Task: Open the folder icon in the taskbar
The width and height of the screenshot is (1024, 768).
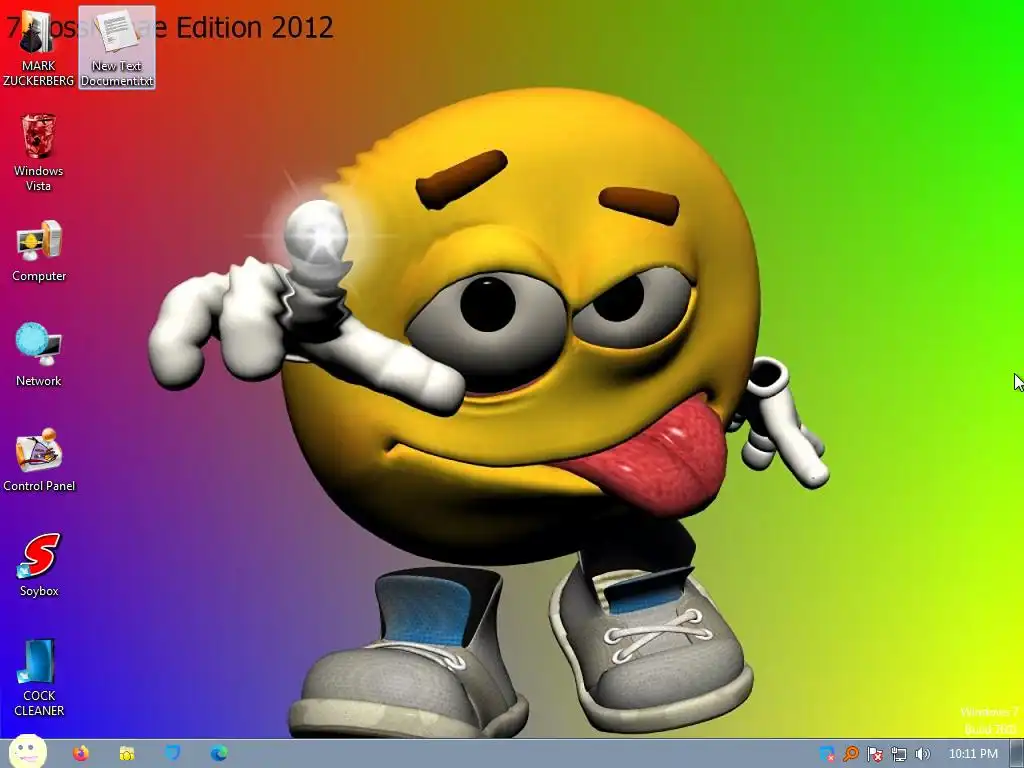Action: [127, 754]
